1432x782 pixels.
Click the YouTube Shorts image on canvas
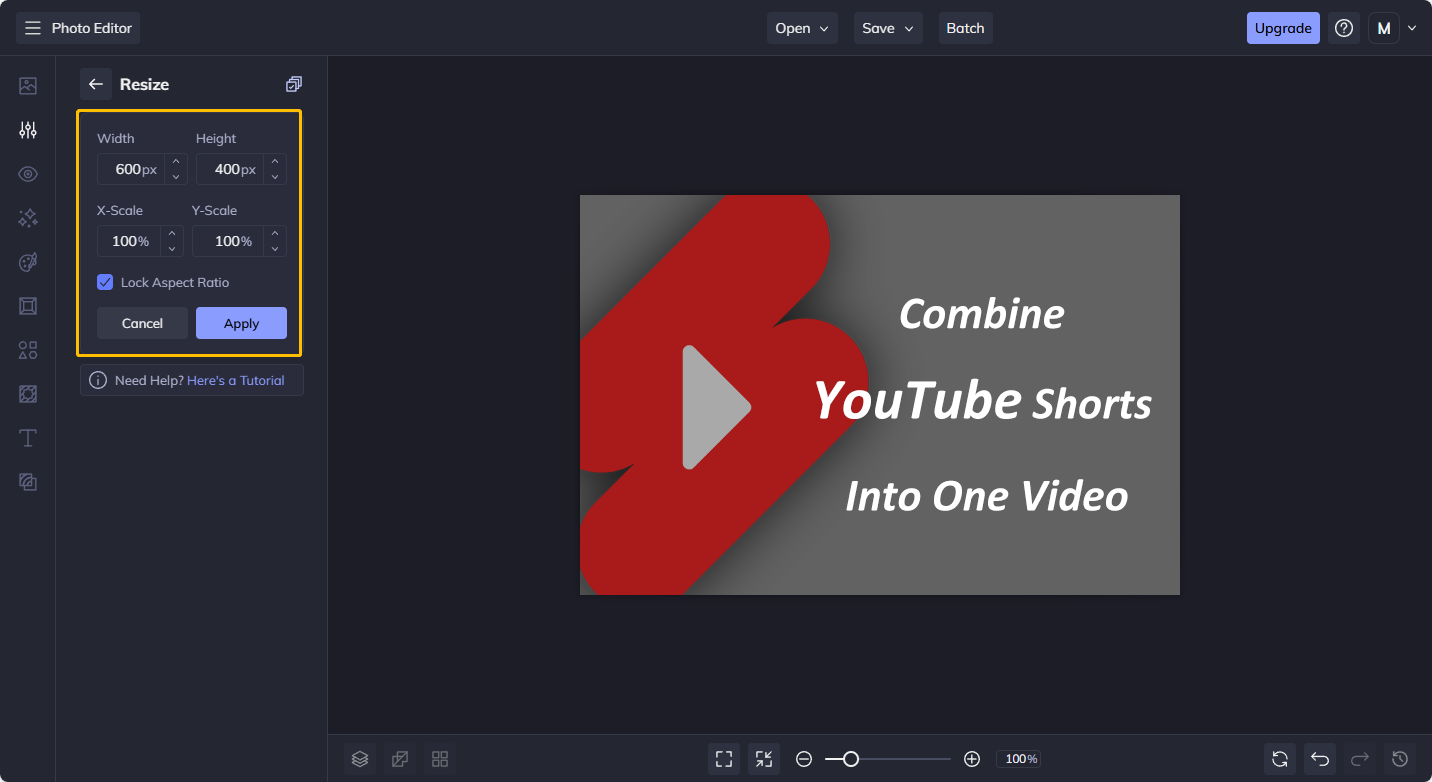(880, 395)
